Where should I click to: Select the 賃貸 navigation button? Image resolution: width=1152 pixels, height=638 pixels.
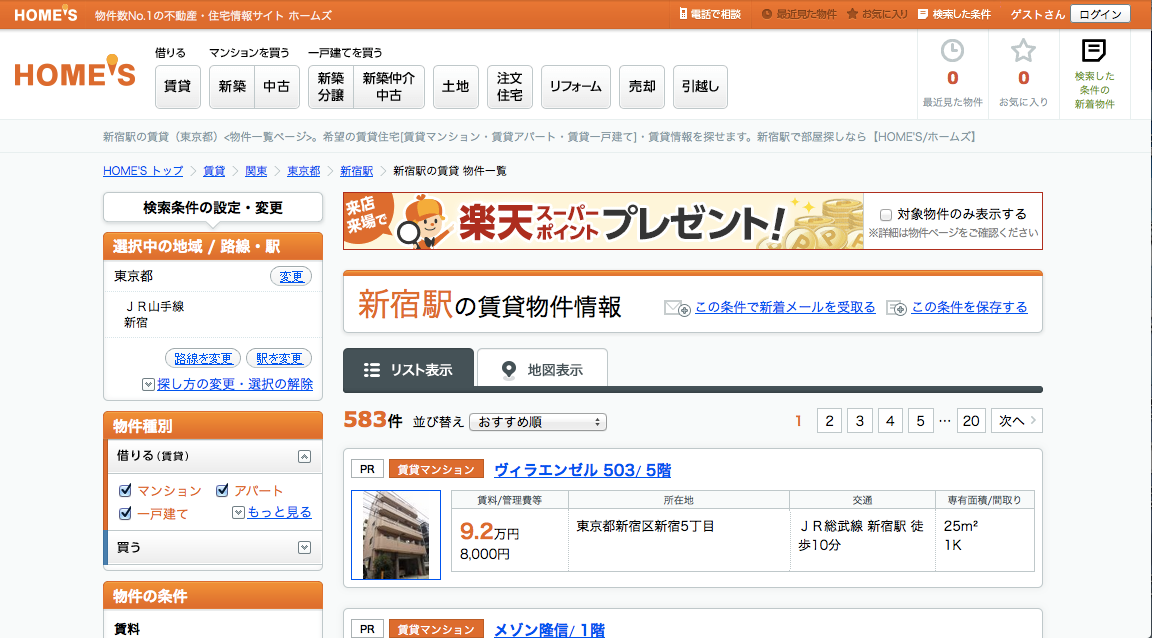click(177, 87)
